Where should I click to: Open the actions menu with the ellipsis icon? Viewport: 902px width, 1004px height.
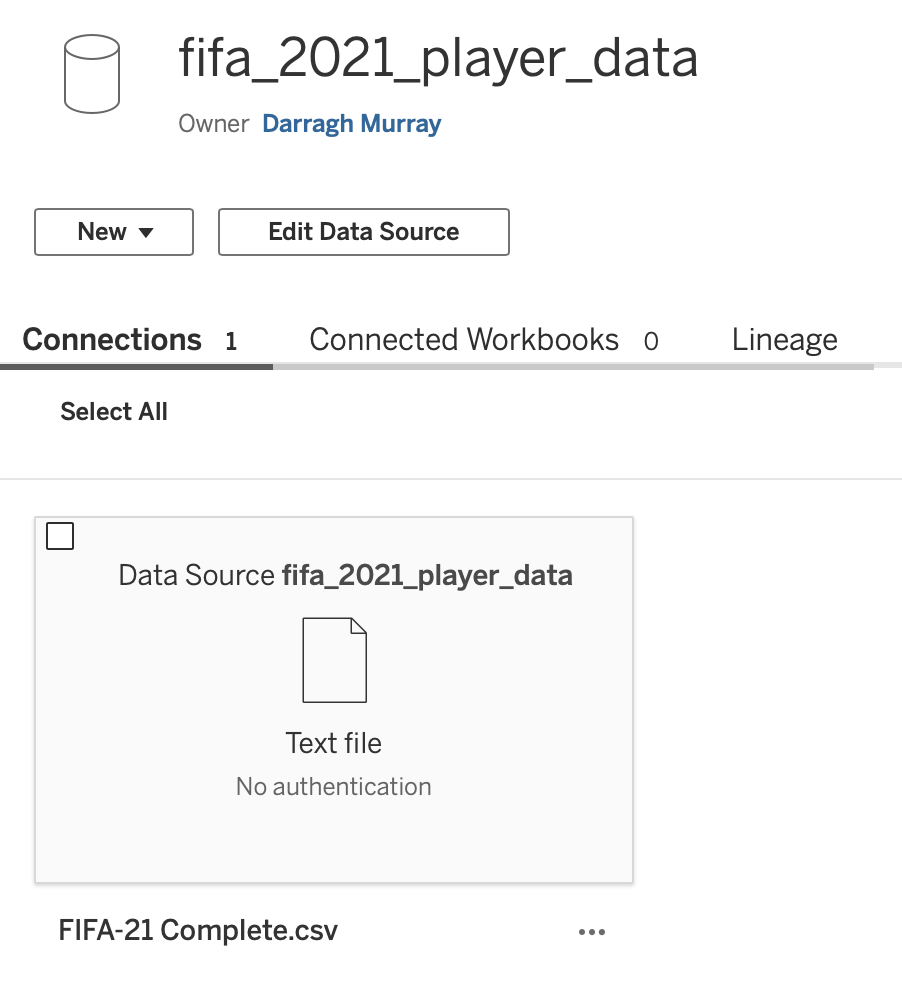pos(592,931)
